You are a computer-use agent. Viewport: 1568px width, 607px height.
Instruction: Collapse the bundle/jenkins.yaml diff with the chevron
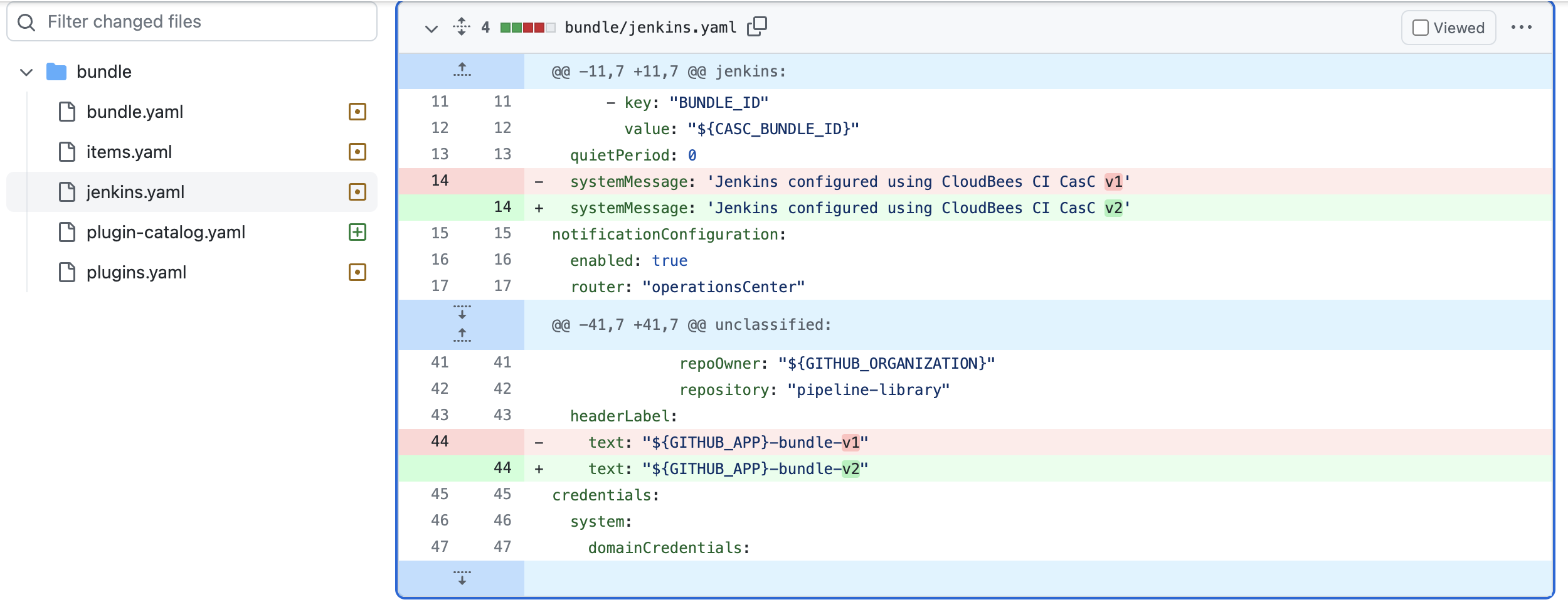click(x=431, y=28)
